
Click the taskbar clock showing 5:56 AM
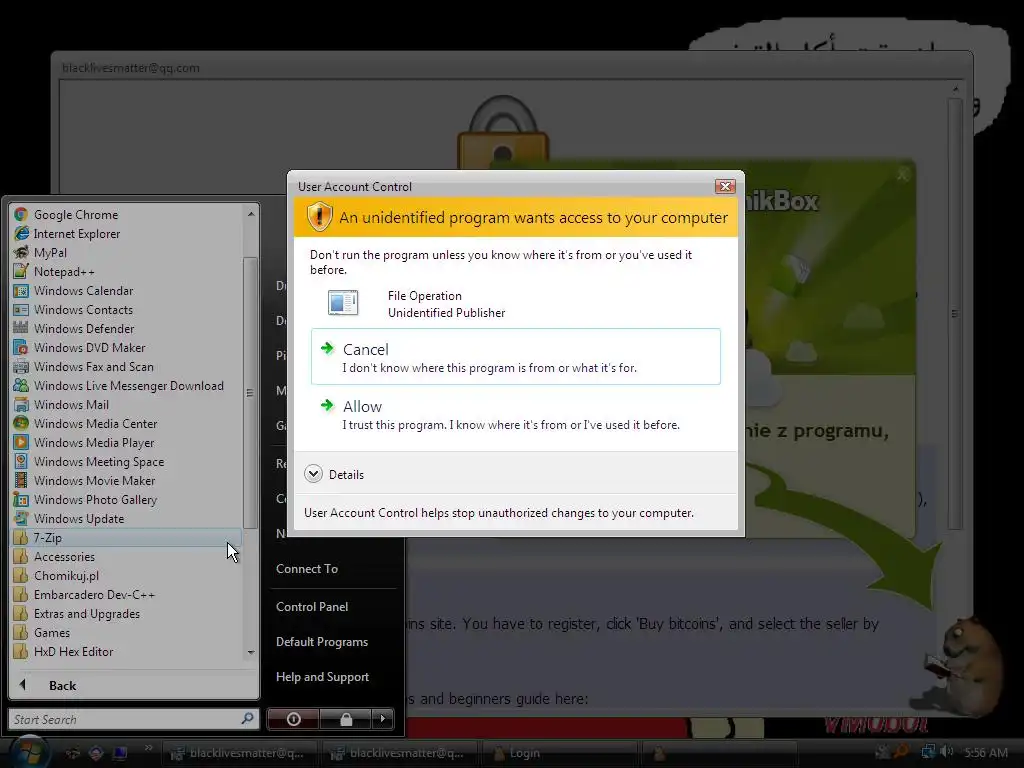(x=986, y=752)
